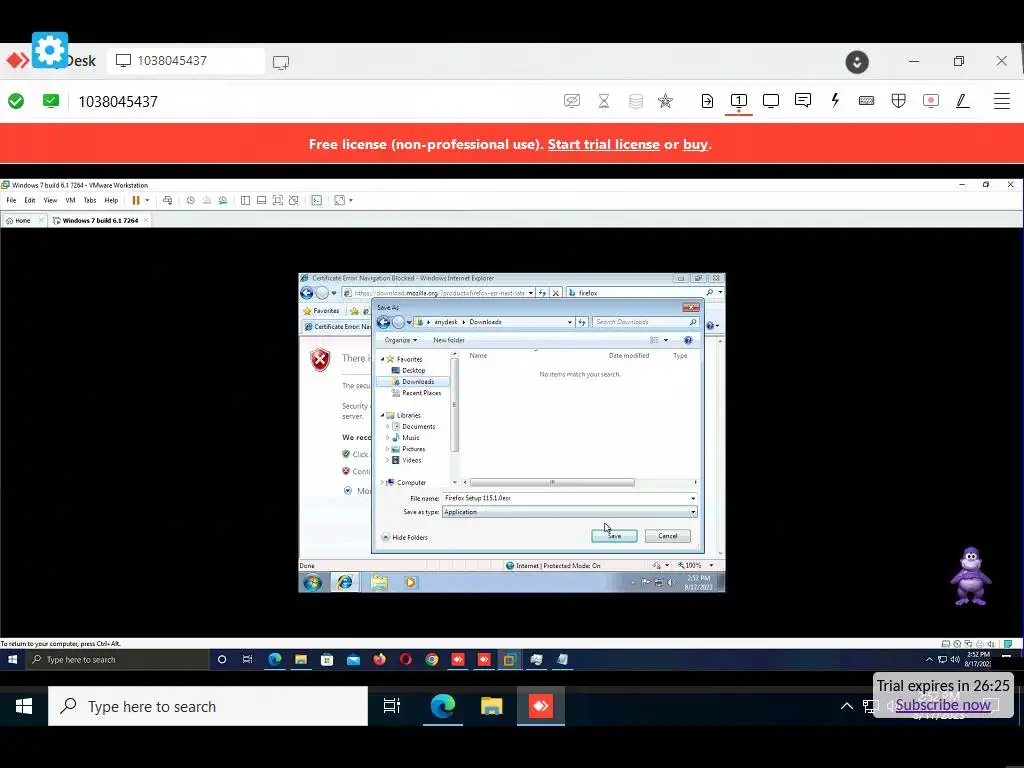Open the Organize dropdown menu
Screen dimensions: 1024x768
coord(400,340)
